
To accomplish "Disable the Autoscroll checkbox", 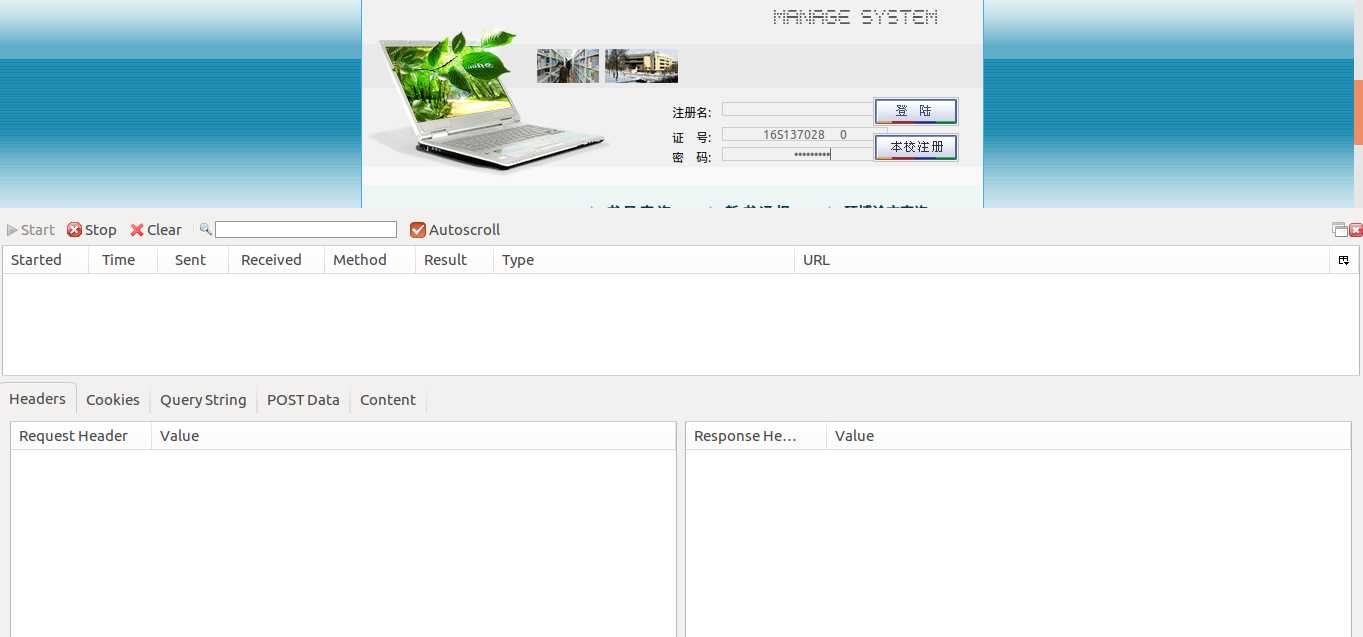I will pyautogui.click(x=418, y=230).
